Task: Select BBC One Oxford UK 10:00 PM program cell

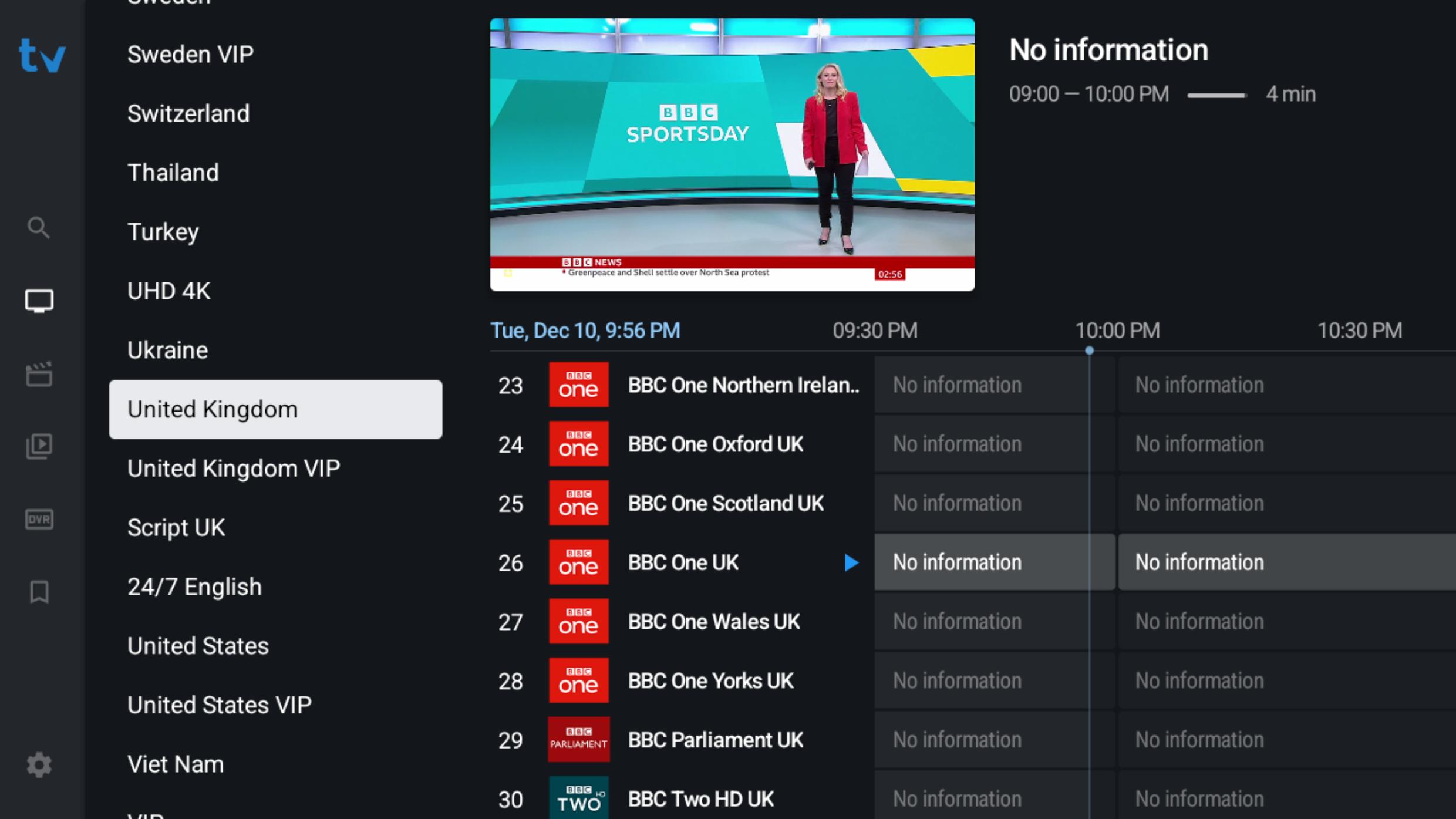Action: pos(1287,444)
